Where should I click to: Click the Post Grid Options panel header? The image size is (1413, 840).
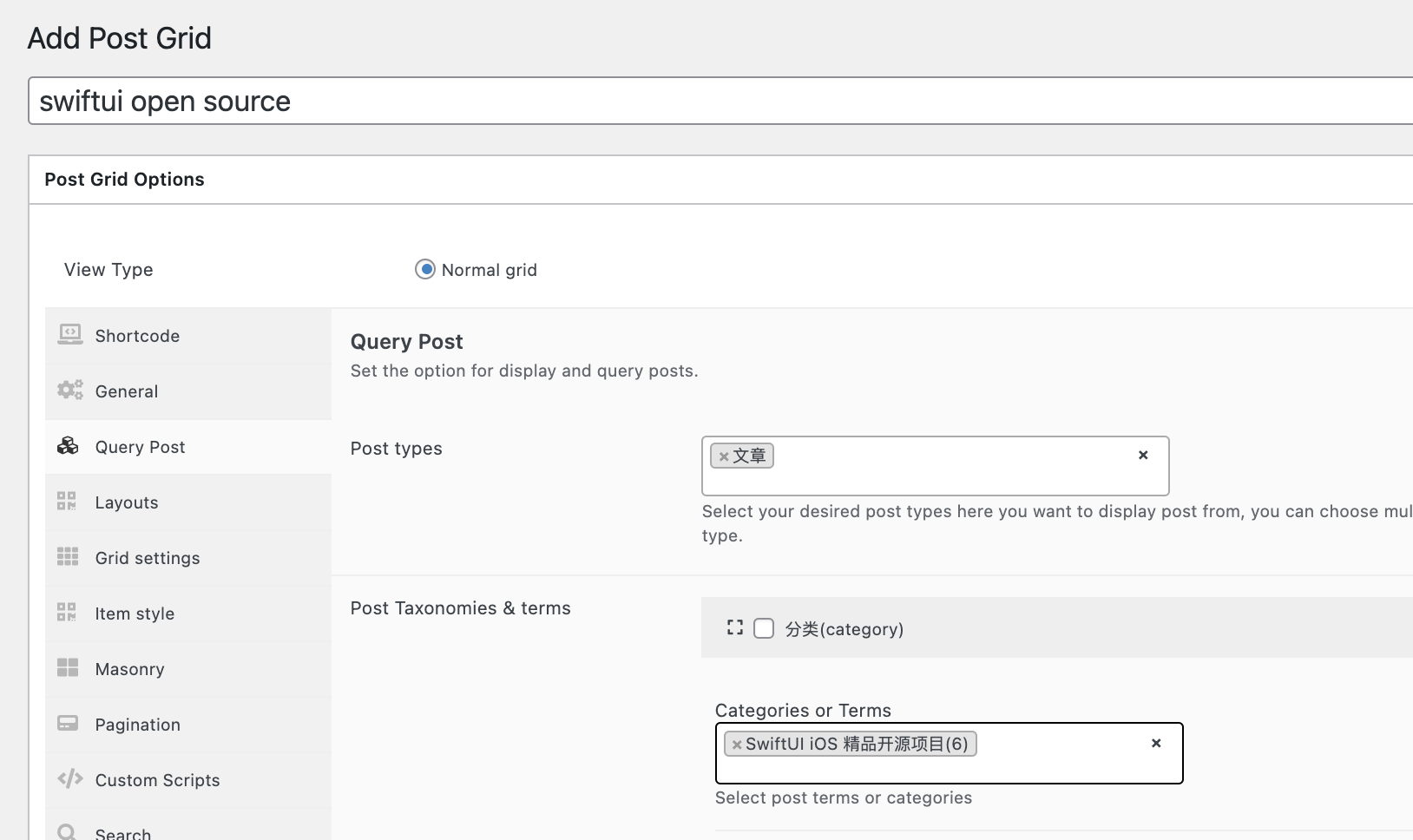pyautogui.click(x=720, y=180)
